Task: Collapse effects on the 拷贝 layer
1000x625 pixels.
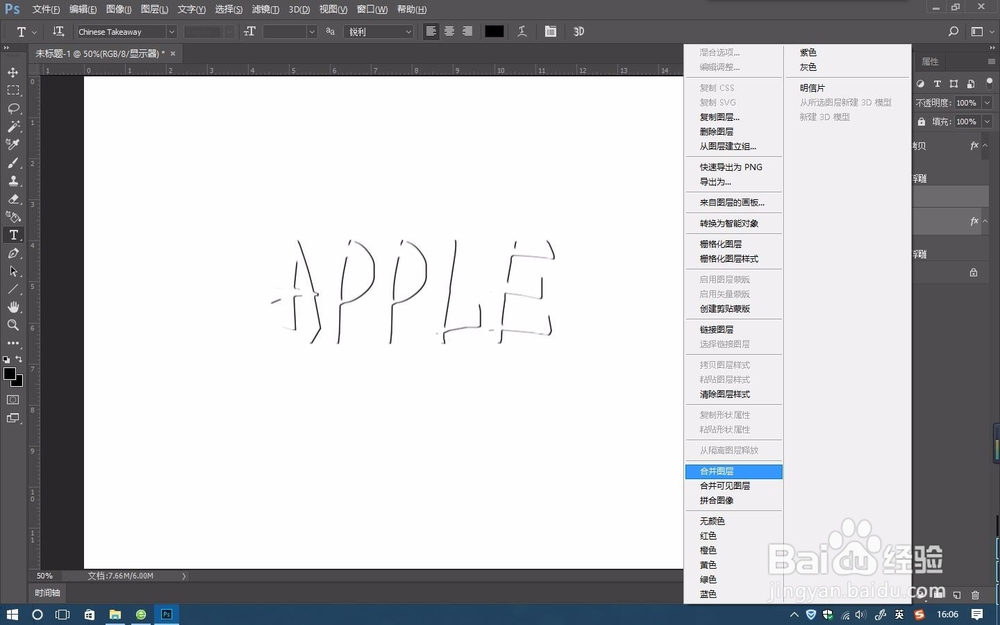Action: click(985, 145)
